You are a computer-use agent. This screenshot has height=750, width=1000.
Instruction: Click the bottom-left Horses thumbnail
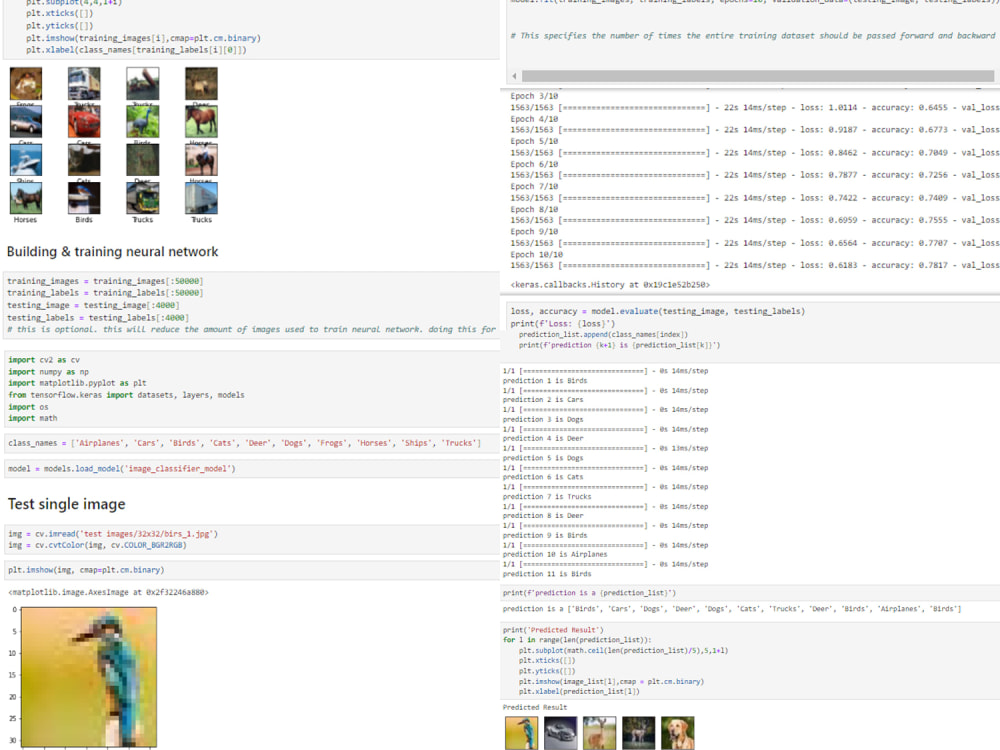26,197
